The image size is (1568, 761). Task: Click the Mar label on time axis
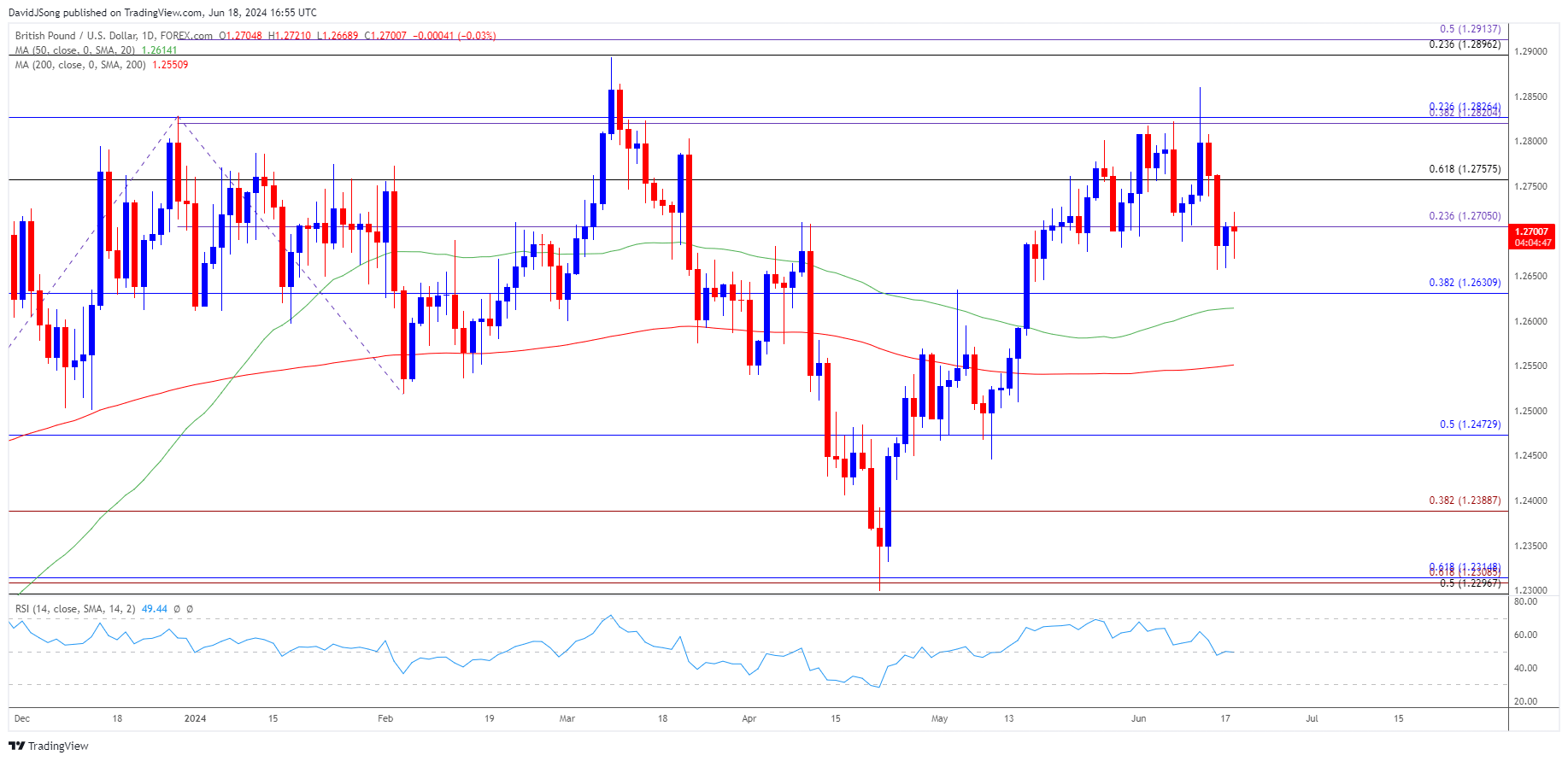click(567, 718)
